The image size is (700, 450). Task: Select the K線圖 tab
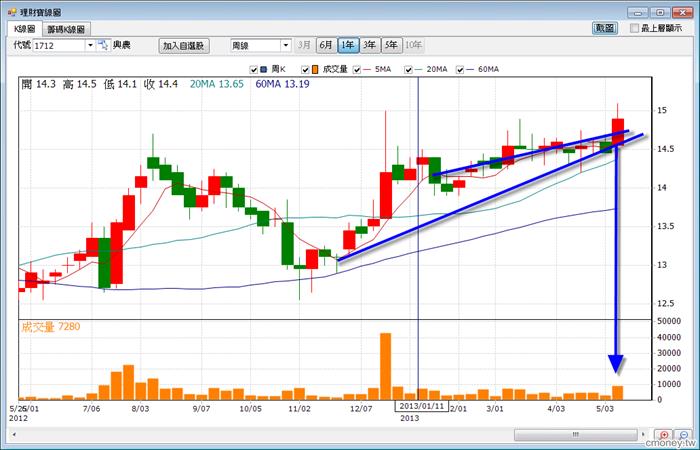[24, 30]
